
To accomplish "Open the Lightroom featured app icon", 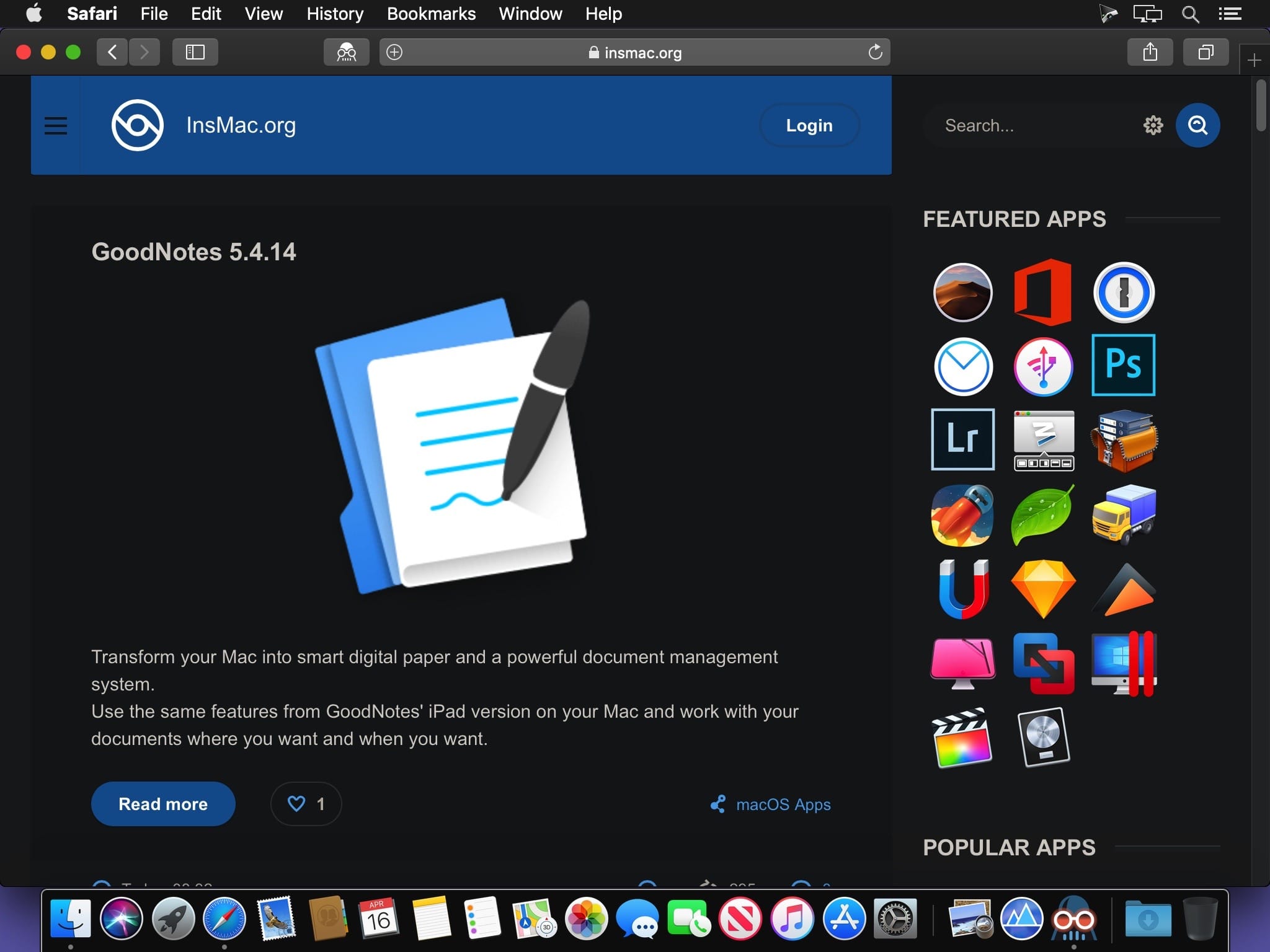I will (x=962, y=439).
